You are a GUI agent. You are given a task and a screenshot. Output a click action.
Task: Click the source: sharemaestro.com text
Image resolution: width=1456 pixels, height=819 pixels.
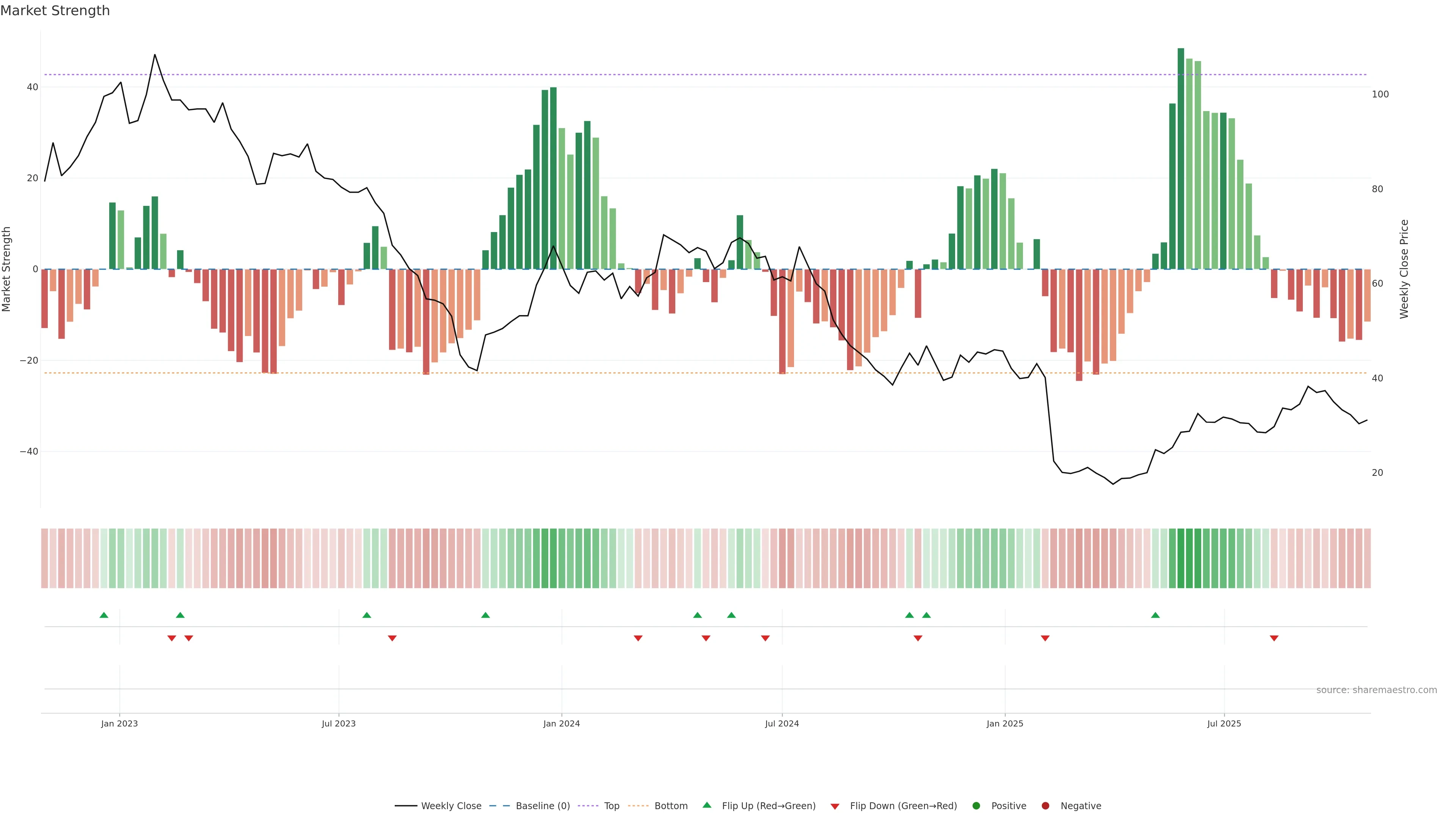tap(1376, 690)
